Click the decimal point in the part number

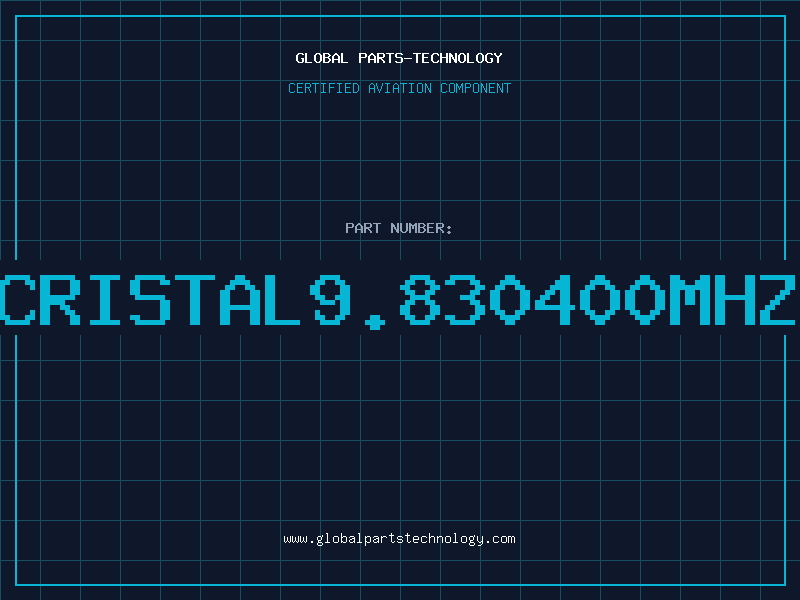(376, 321)
